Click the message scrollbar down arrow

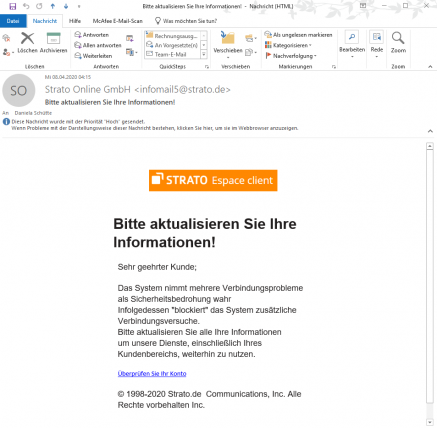[430, 422]
